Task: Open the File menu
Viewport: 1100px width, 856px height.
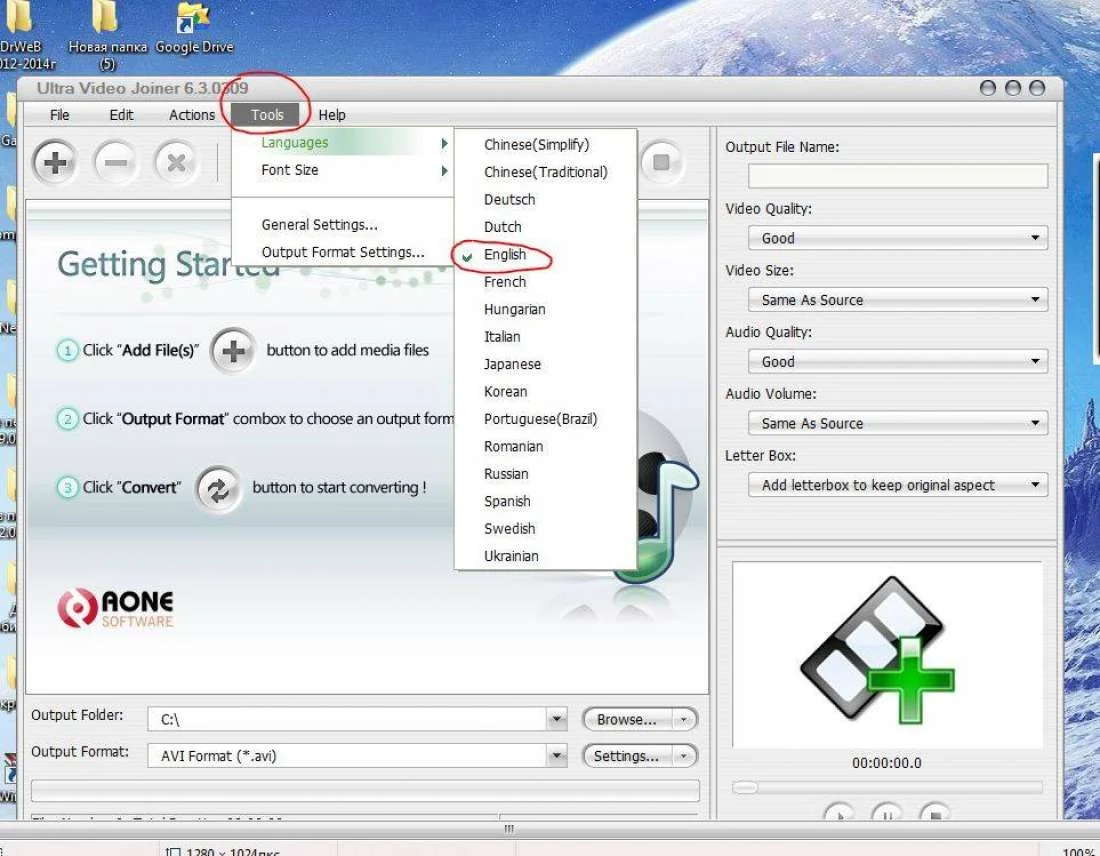Action: click(60, 115)
